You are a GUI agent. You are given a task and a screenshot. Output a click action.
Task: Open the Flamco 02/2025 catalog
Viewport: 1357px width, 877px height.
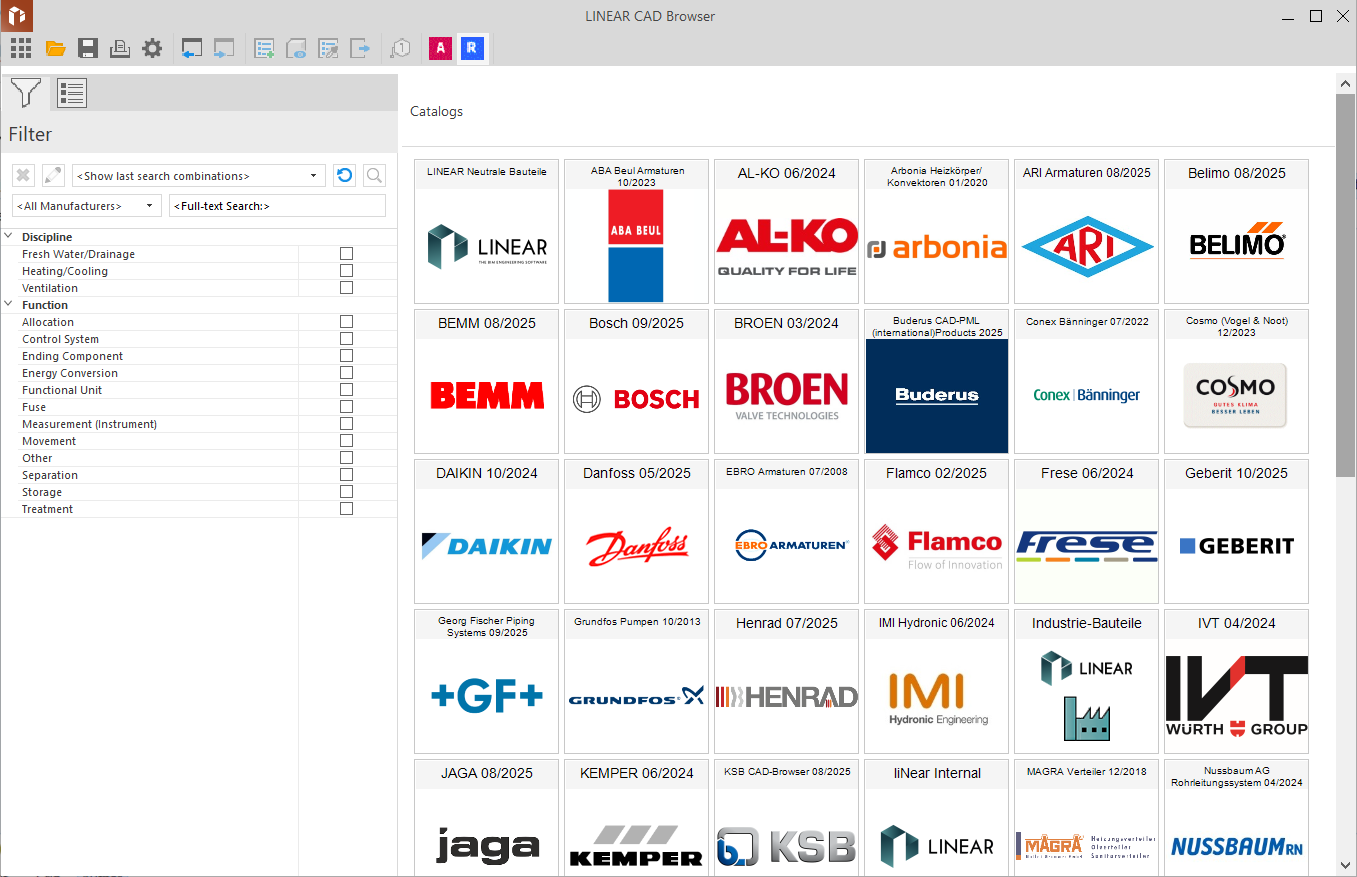point(937,531)
